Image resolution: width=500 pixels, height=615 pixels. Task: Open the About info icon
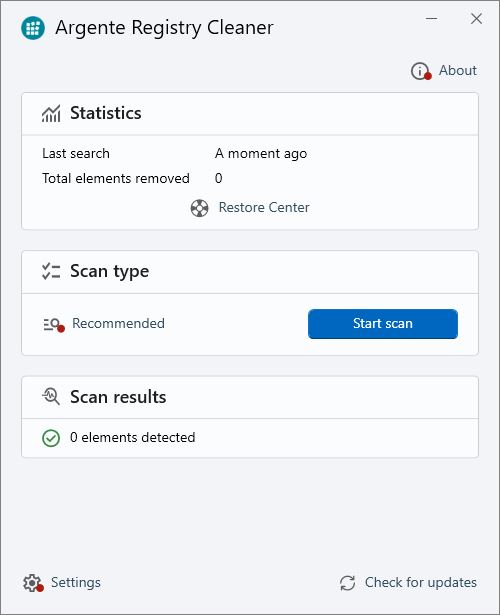[421, 71]
